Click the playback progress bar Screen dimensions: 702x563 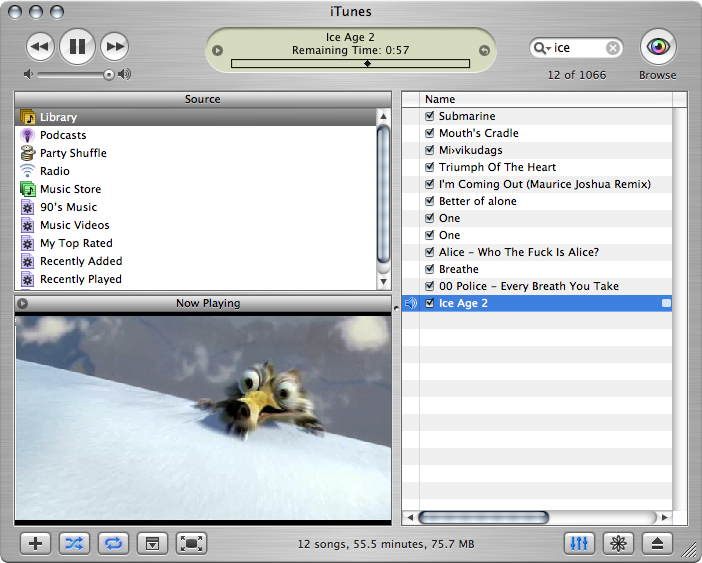(x=350, y=64)
